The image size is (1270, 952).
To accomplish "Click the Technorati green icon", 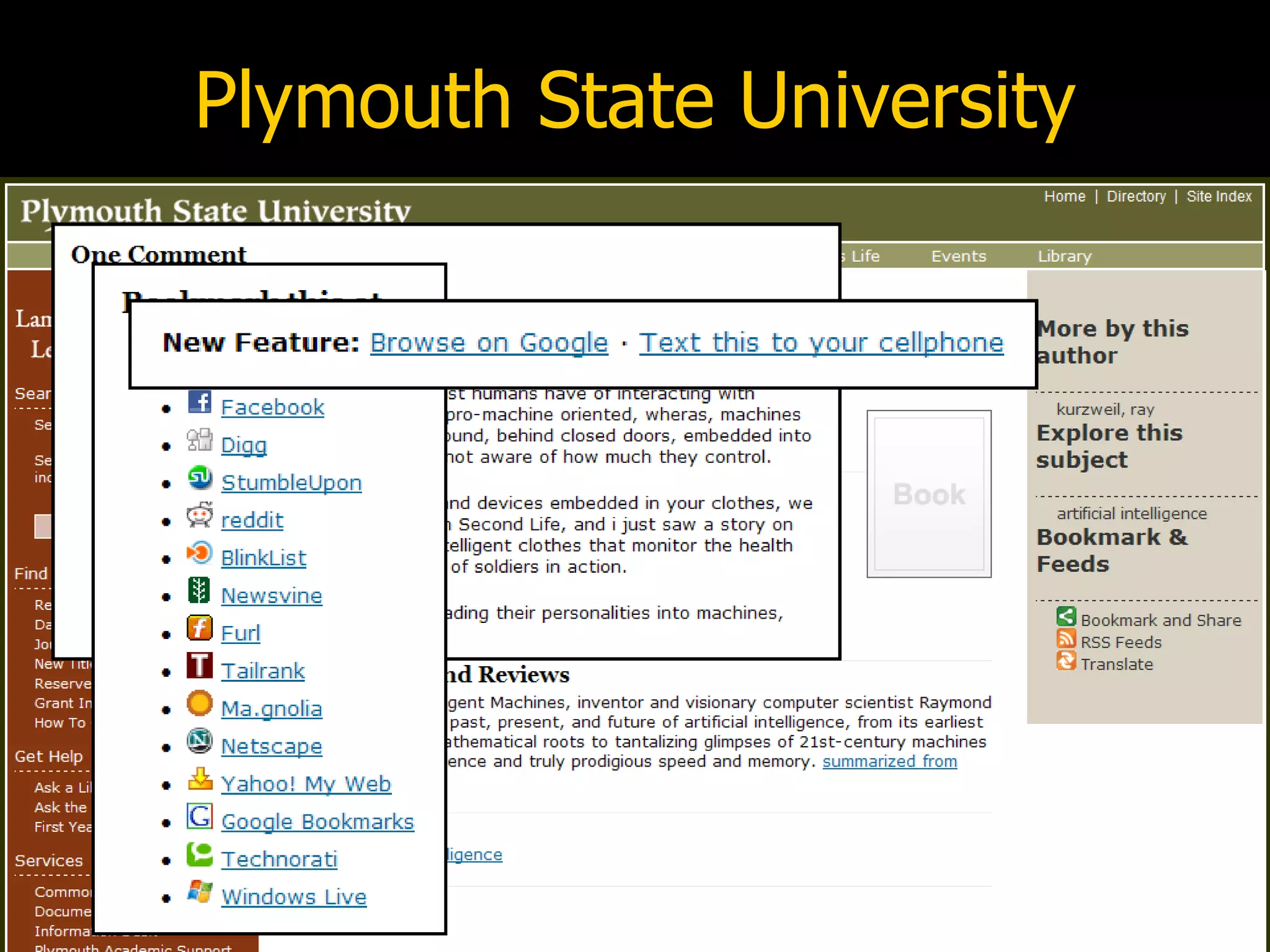I will pyautogui.click(x=200, y=855).
